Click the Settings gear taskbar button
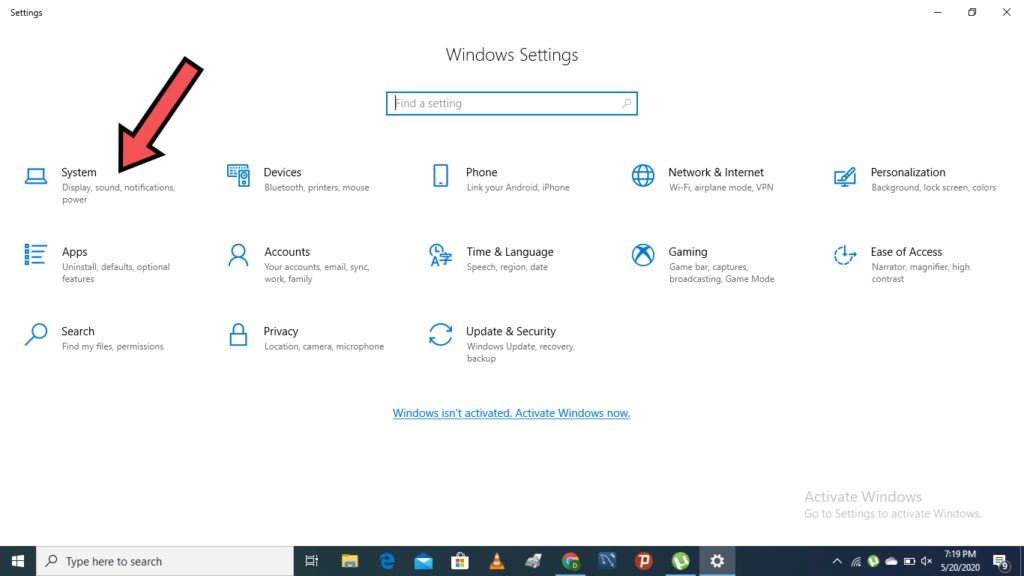Viewport: 1024px width, 576px height. (x=717, y=561)
